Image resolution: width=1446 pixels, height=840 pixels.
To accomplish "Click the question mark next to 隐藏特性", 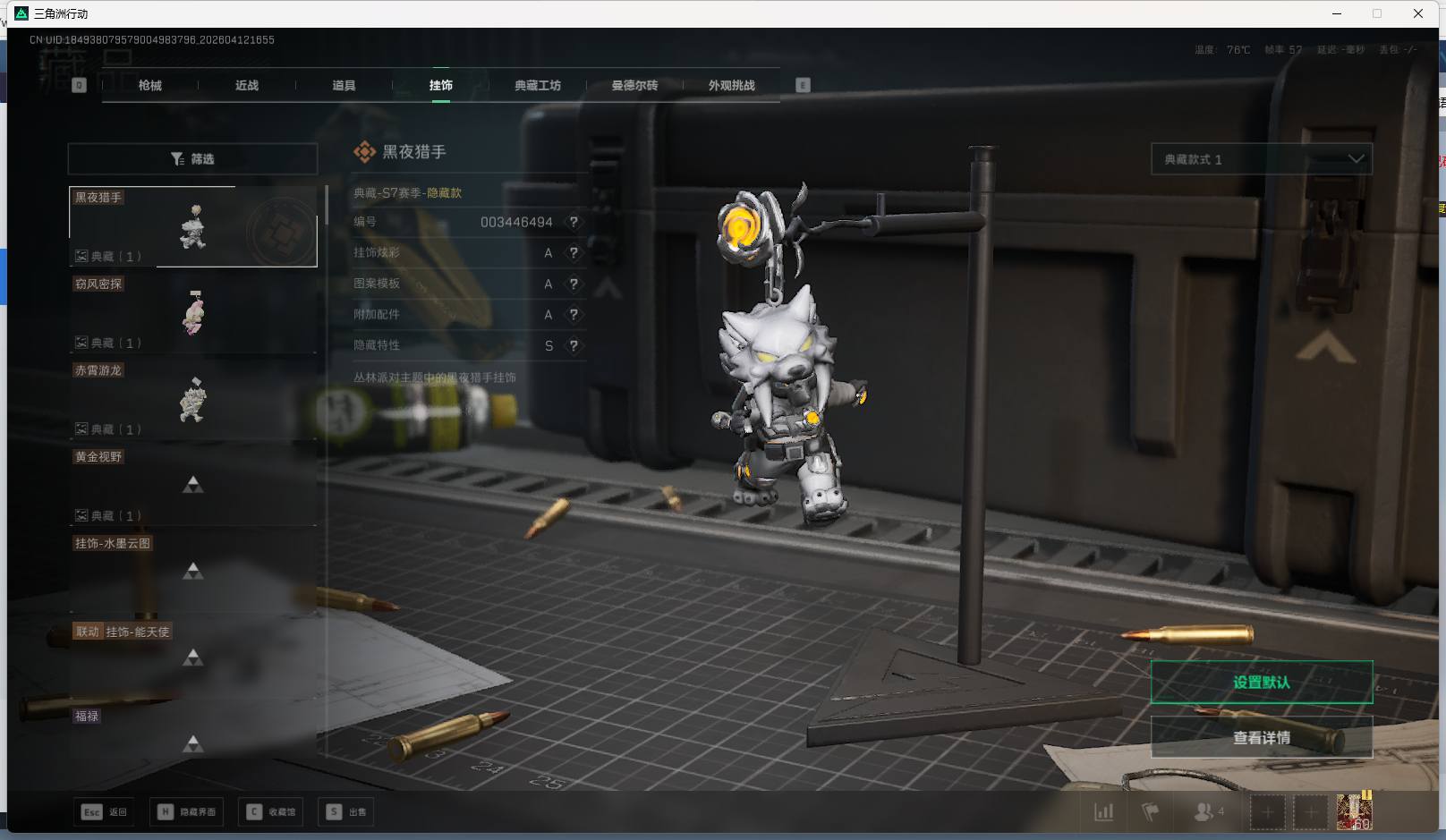I will click(574, 345).
